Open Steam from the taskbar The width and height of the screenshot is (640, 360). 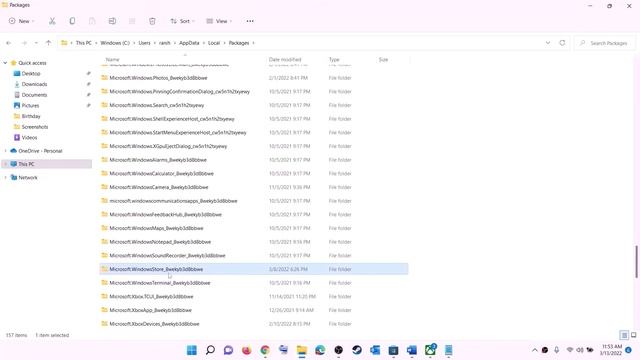[357, 350]
